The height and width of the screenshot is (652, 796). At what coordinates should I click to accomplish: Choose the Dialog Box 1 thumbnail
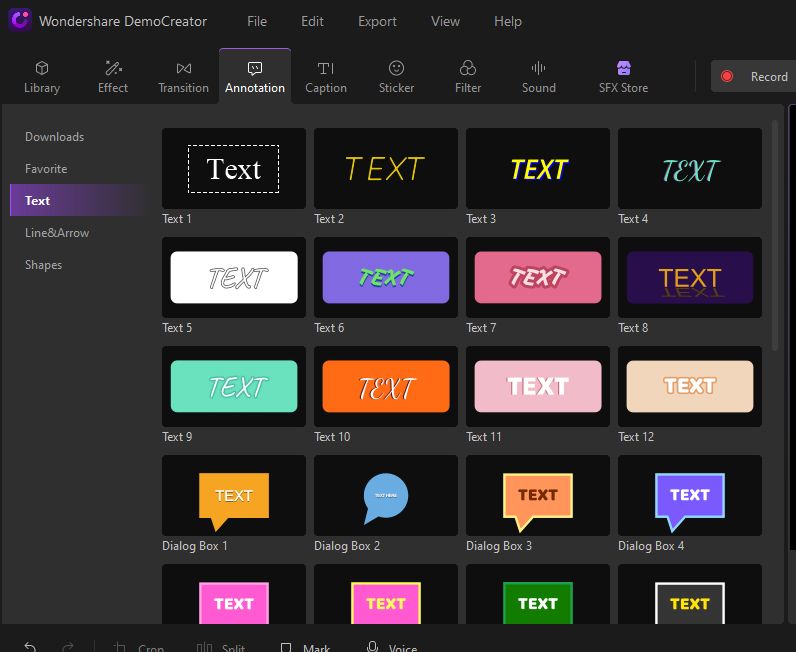234,496
